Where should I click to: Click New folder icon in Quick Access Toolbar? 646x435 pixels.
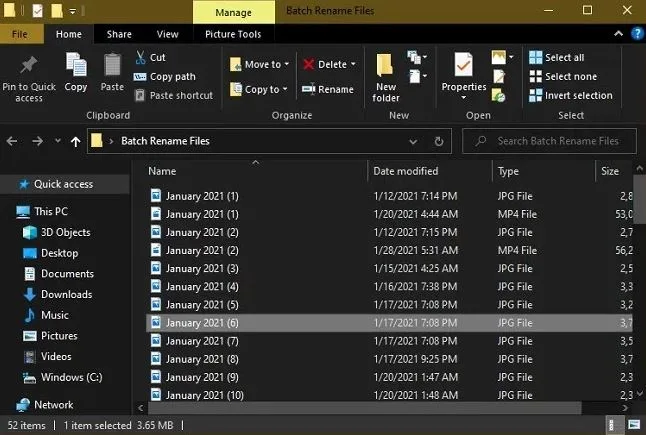57,11
